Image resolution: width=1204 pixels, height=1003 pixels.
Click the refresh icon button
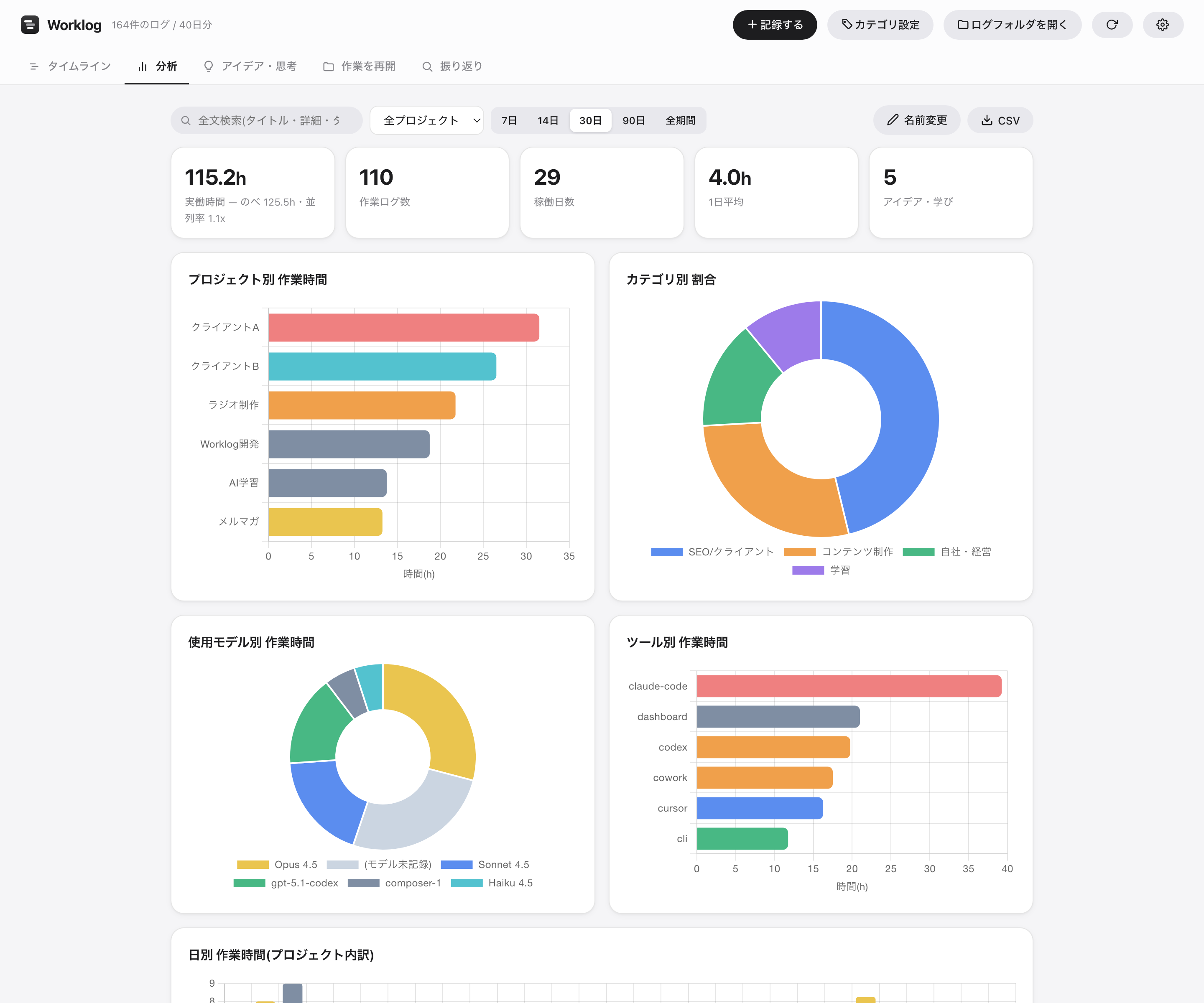tap(1112, 25)
